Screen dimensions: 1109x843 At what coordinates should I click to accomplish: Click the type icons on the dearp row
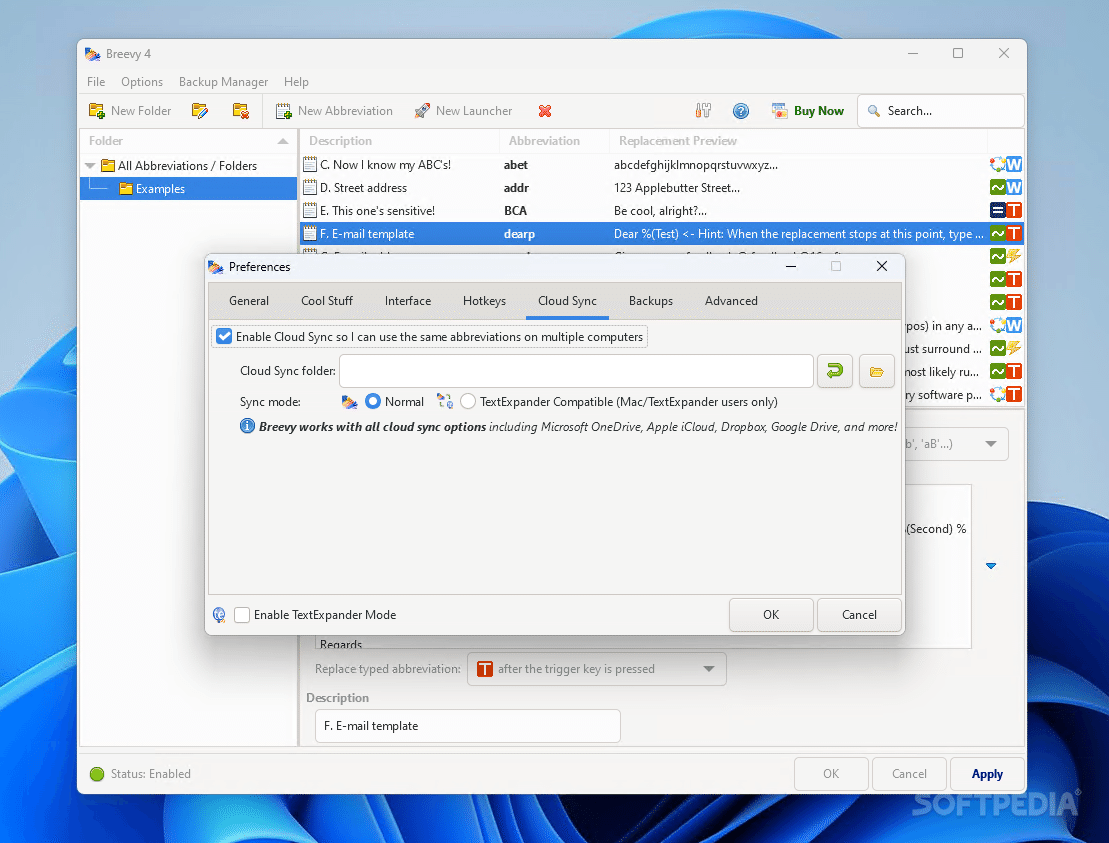(x=1006, y=233)
